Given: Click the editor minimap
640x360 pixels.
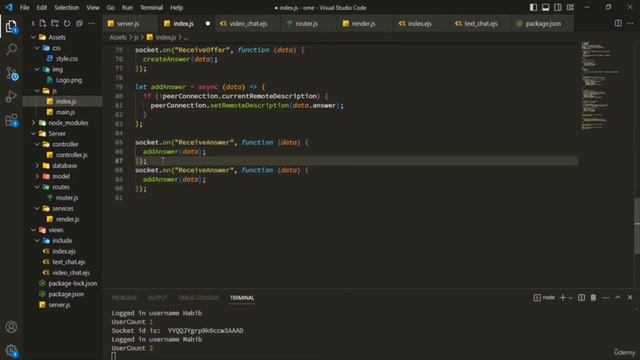Looking at the screenshot, I should 600,86.
